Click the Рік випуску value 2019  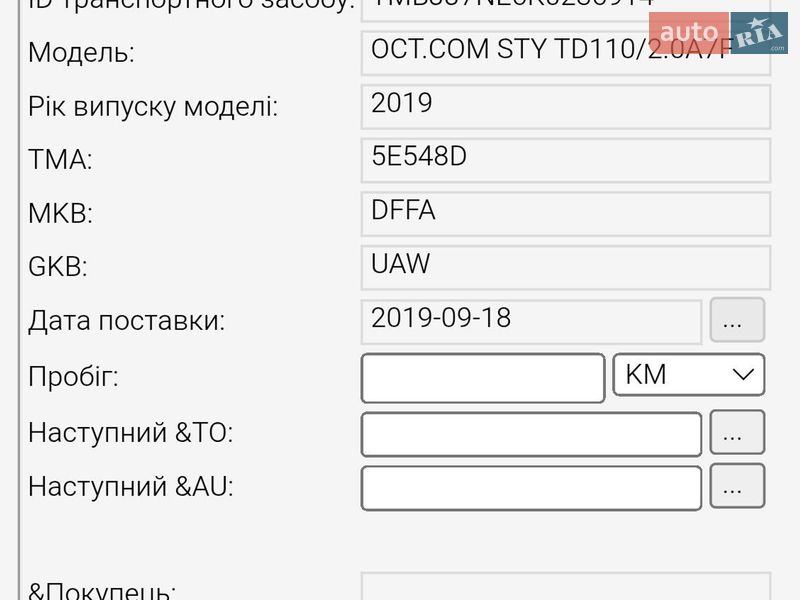pos(565,101)
